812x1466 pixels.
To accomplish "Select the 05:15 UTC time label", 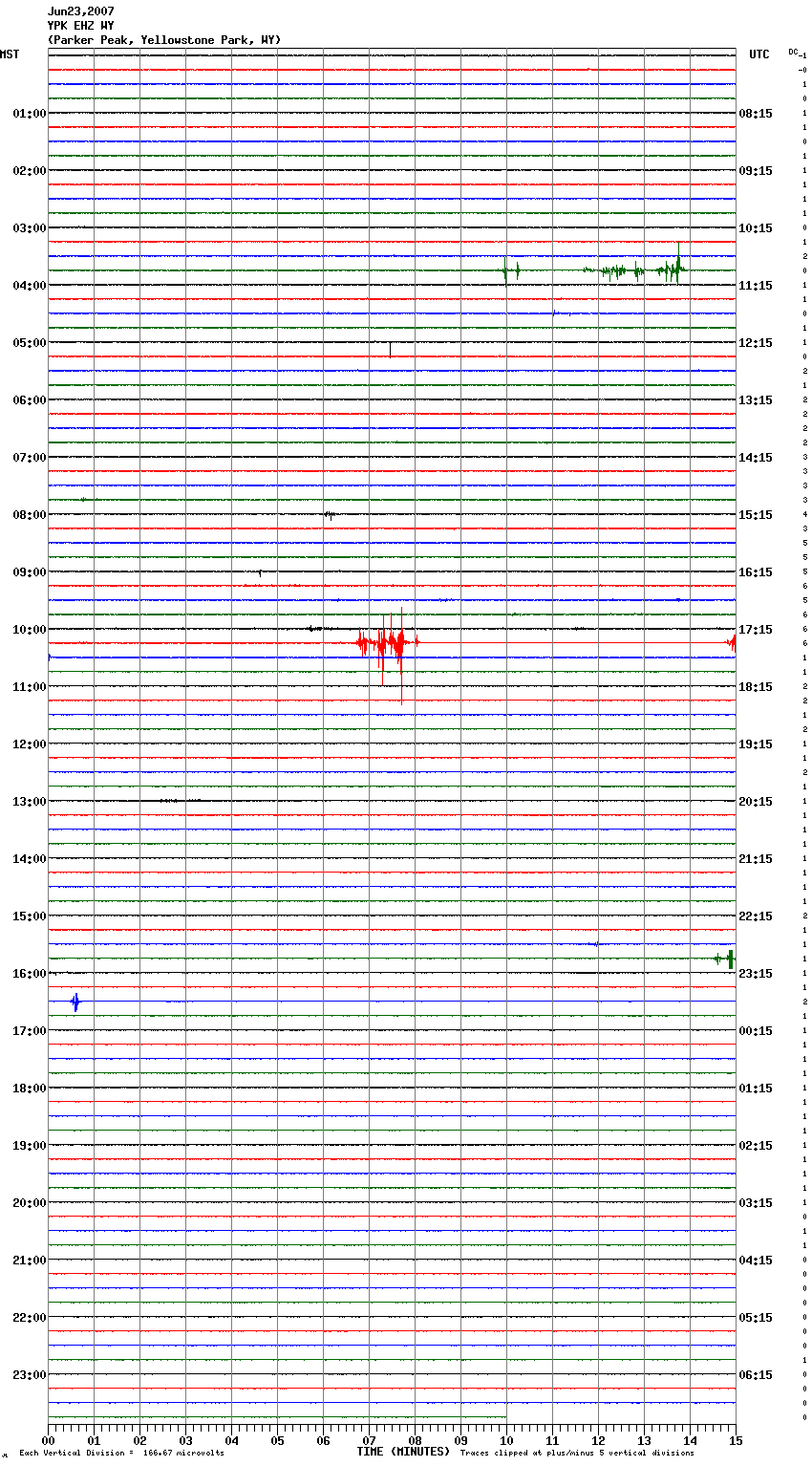I will pos(756,1318).
